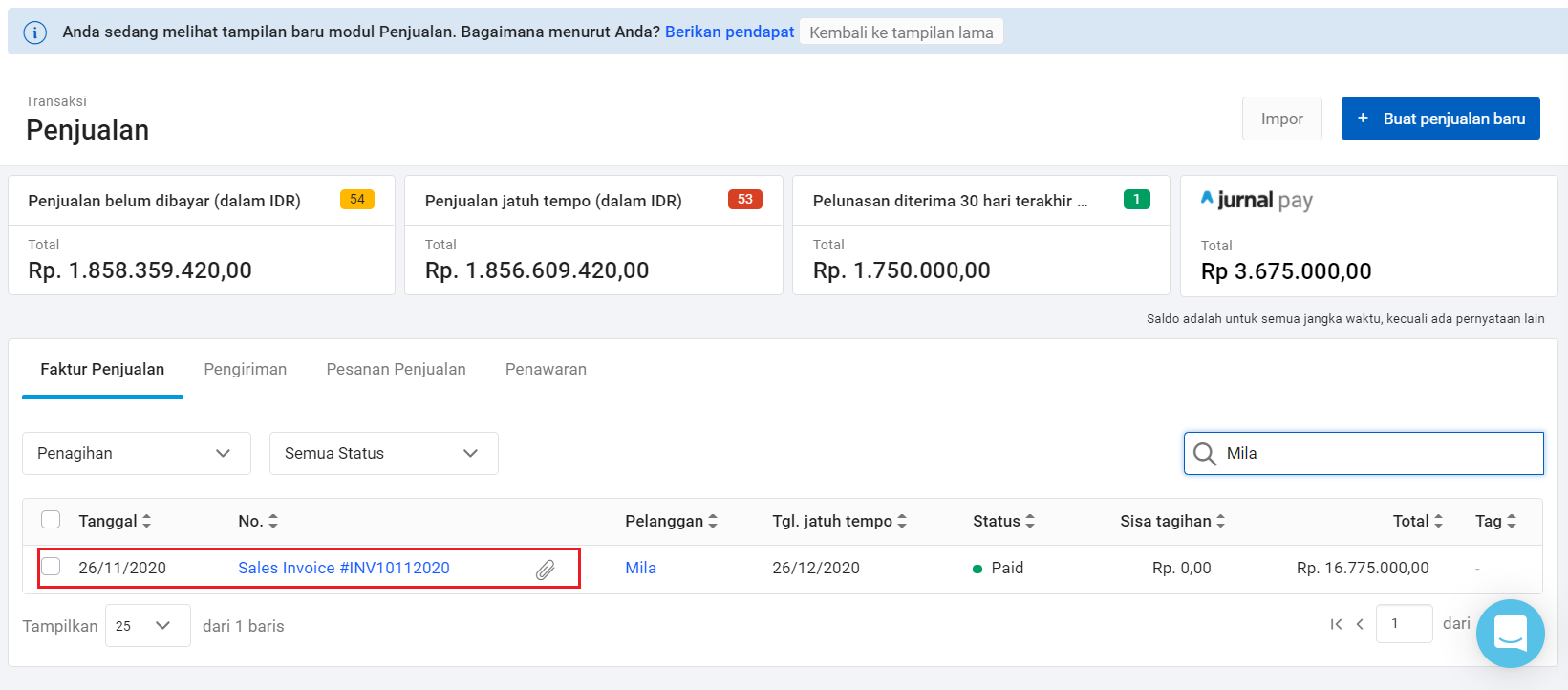Viewport: 1568px width, 690px height.
Task: Sort table by Tanggal column arrows
Action: coord(146,521)
